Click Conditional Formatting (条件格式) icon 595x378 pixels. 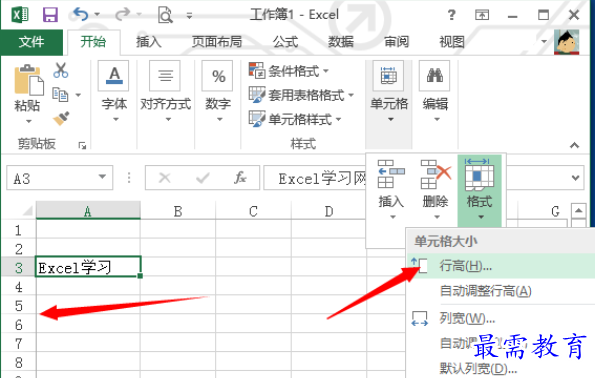coord(257,71)
